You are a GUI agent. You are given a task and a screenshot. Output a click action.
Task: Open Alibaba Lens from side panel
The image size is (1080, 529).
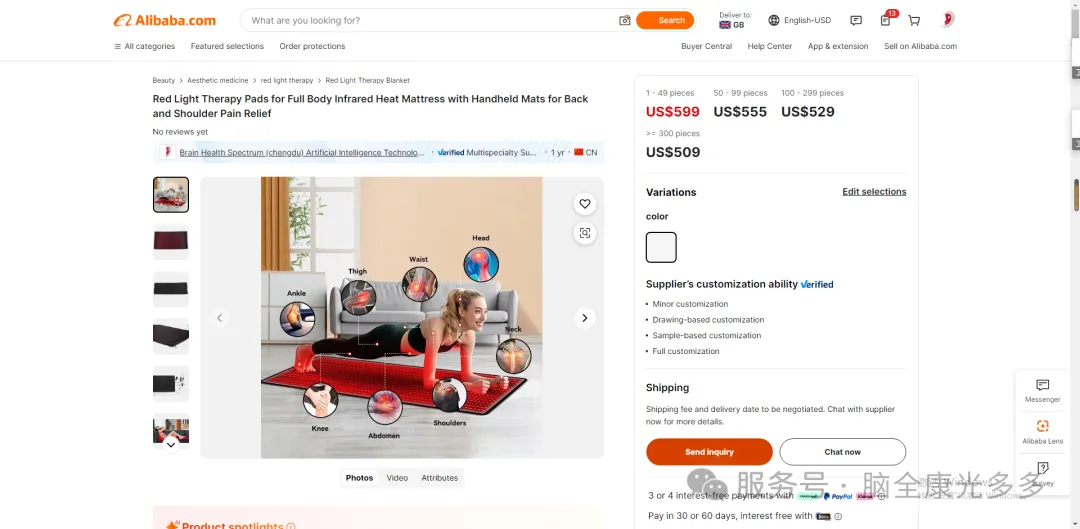(1042, 431)
